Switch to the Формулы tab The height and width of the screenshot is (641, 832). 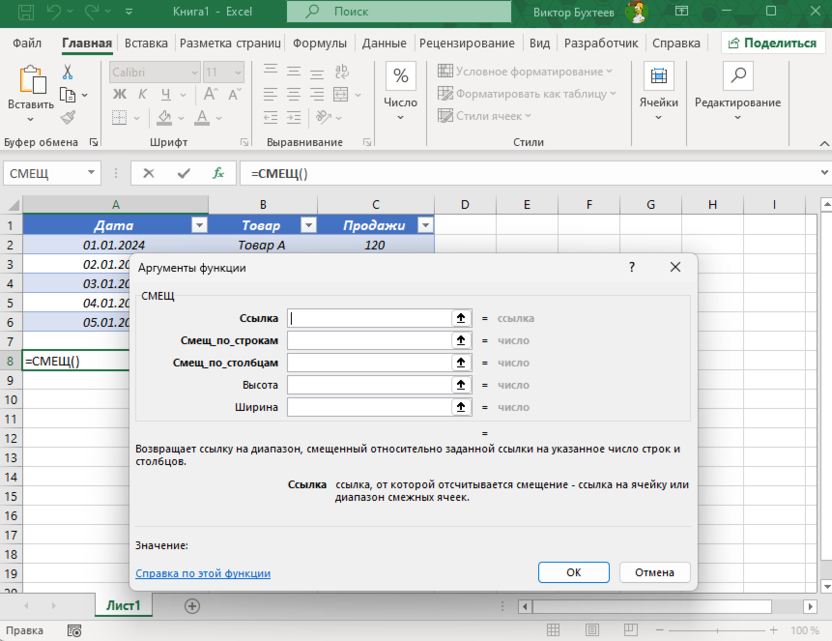point(320,43)
